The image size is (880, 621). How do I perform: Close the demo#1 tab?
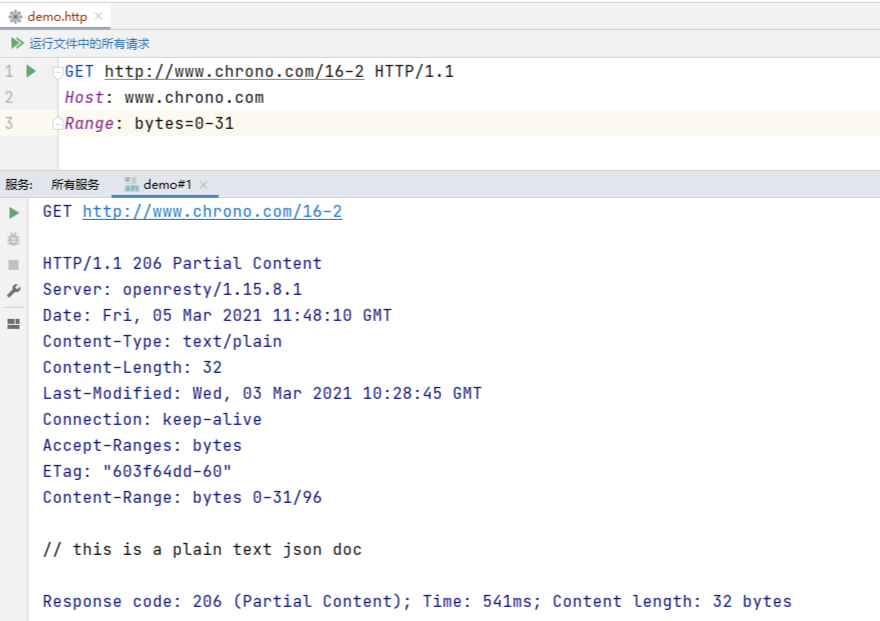click(x=204, y=185)
